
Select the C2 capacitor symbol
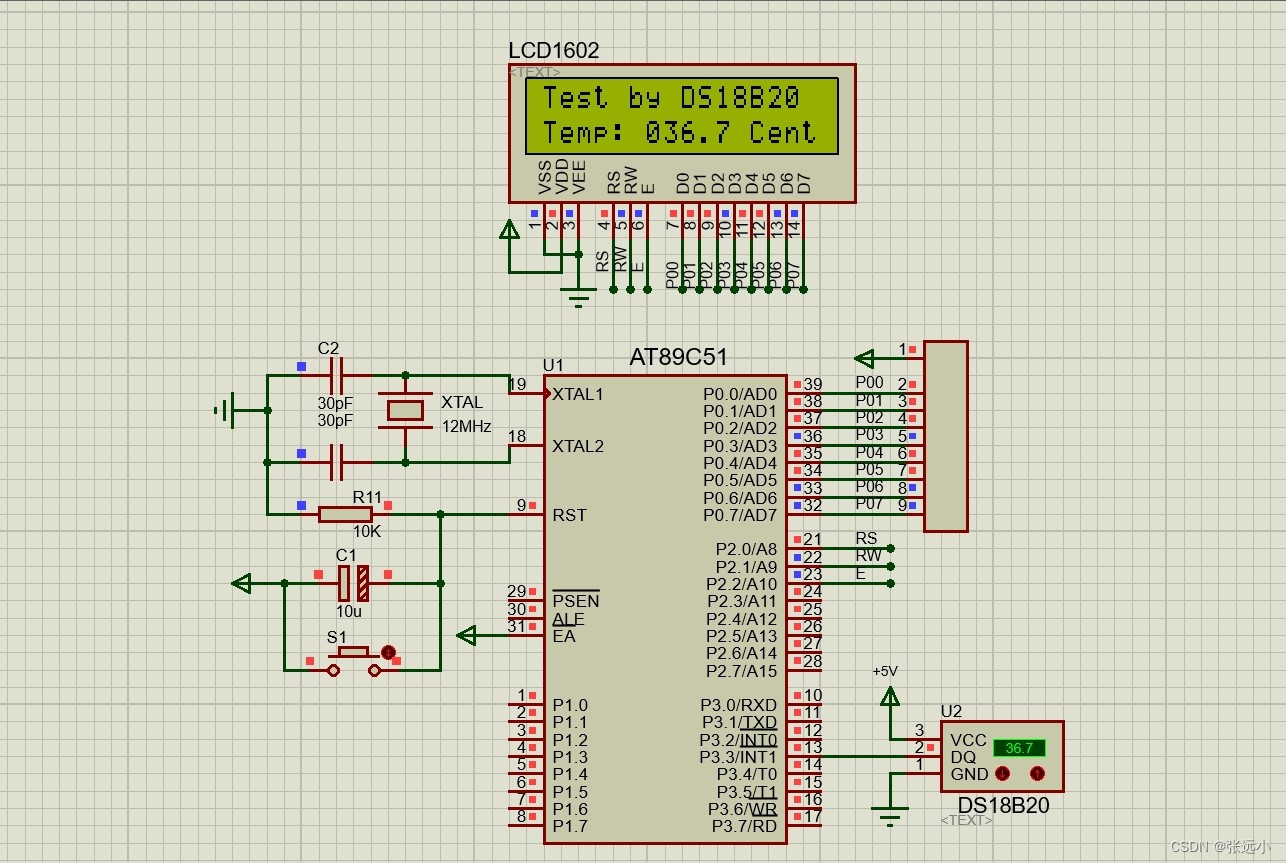pyautogui.click(x=337, y=375)
